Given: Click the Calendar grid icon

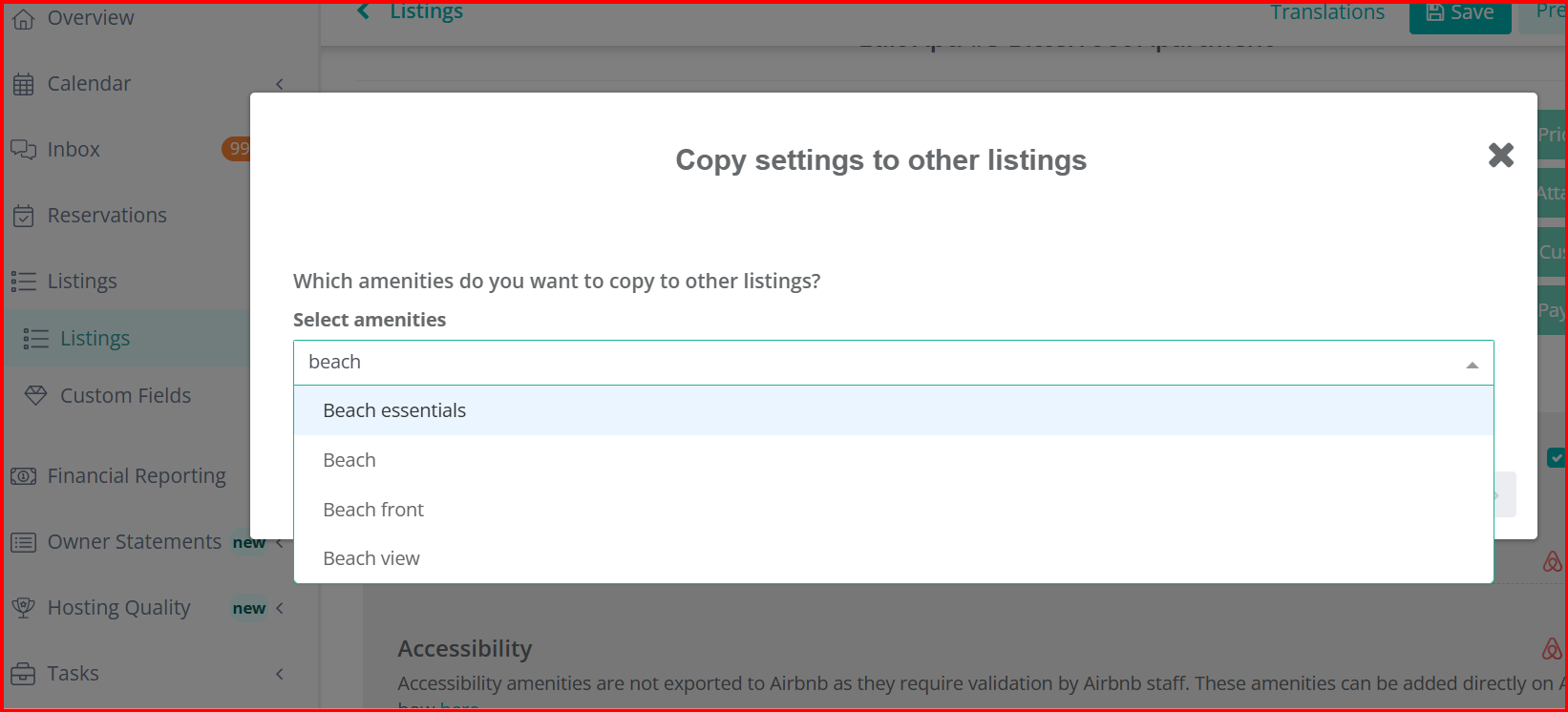Looking at the screenshot, I should 24,84.
